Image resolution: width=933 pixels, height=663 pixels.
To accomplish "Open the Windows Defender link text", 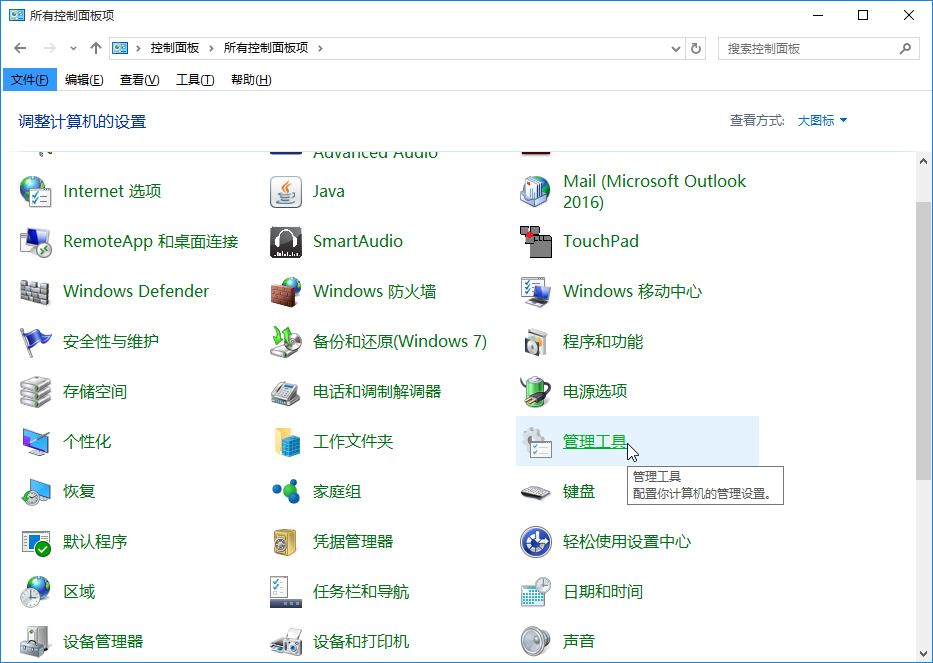I will (136, 292).
